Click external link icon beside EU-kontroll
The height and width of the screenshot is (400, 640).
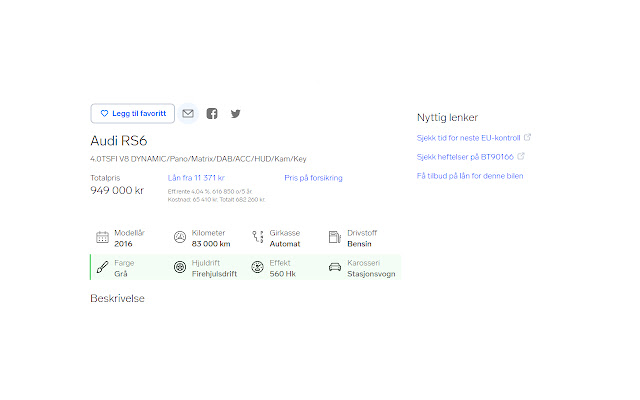(527, 137)
